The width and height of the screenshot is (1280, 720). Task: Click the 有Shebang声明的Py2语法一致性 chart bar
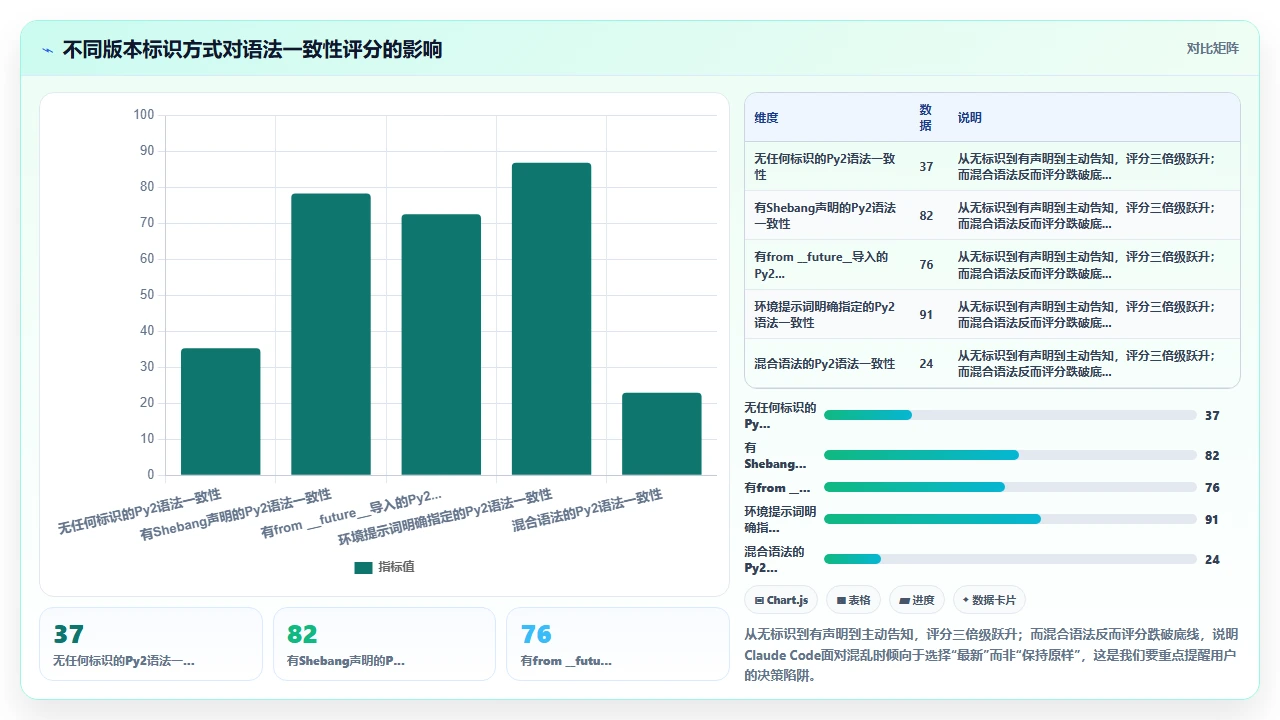coord(331,334)
